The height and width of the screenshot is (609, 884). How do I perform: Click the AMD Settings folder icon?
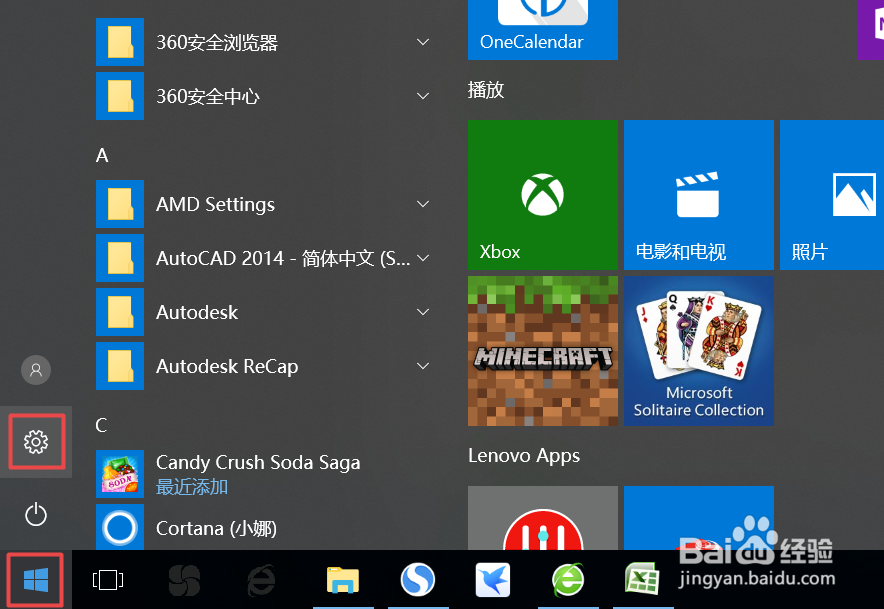tap(120, 204)
